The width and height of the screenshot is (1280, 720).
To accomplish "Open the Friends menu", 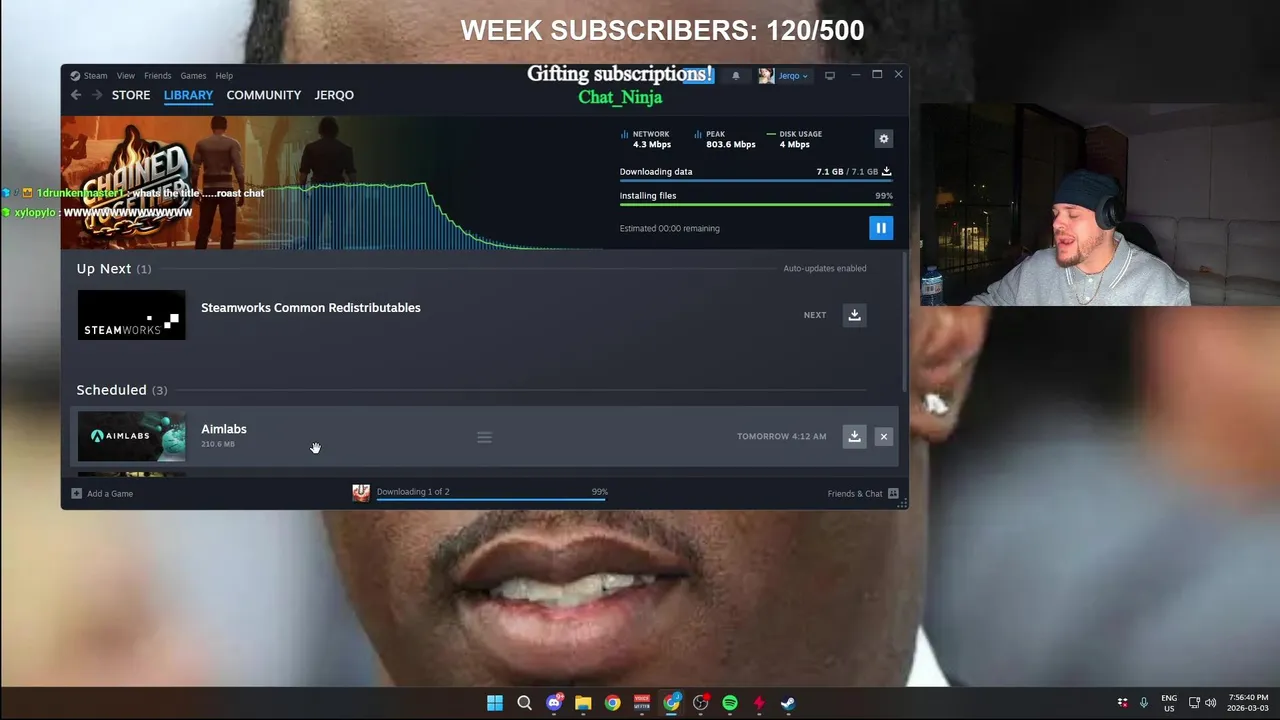I will tap(157, 76).
